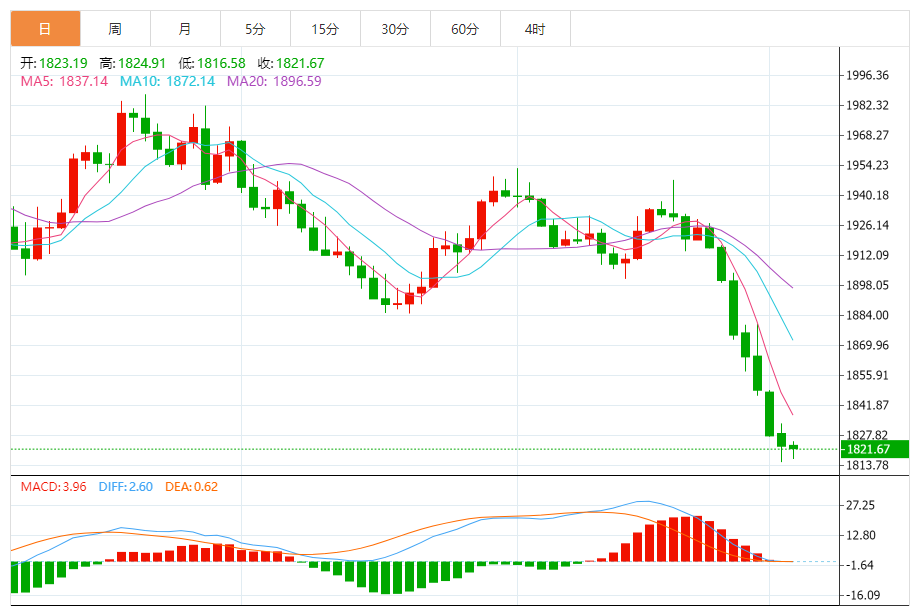The height and width of the screenshot is (606, 921).
Task: Select the 日 daily timeframe tab
Action: pos(45,29)
